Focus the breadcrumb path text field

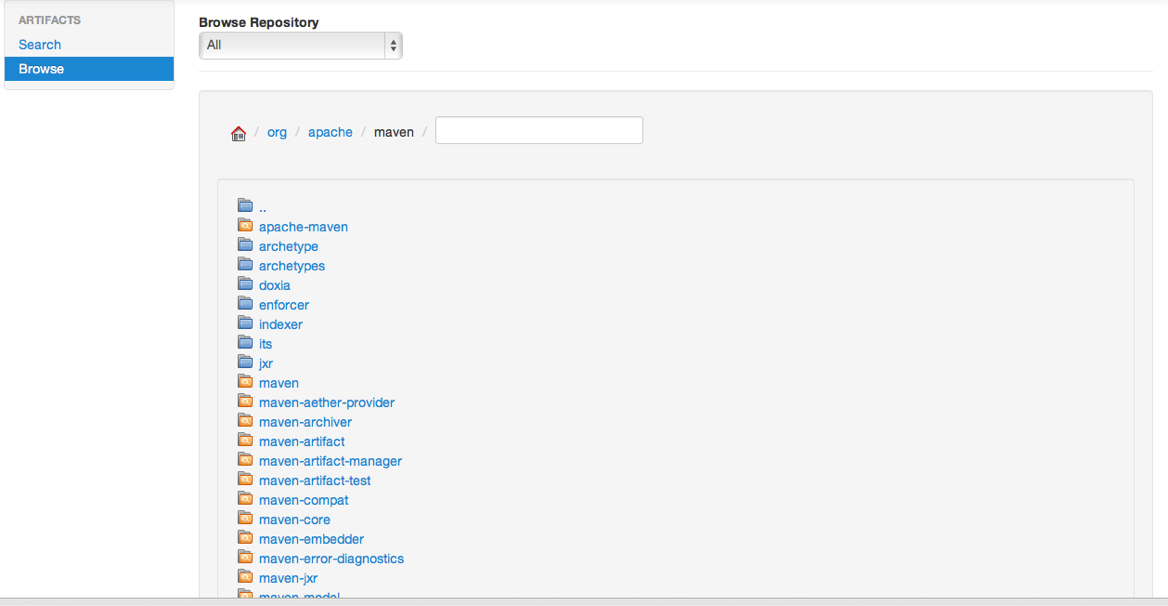pos(539,131)
